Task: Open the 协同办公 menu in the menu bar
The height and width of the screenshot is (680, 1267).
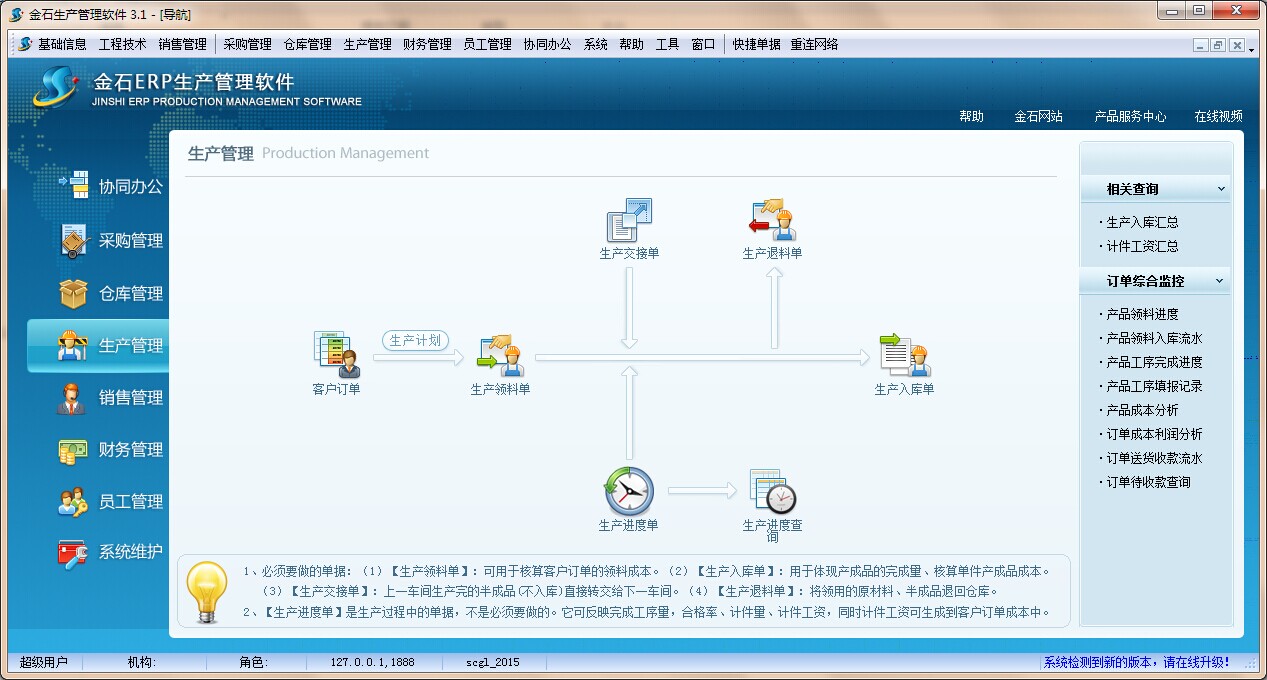Action: pyautogui.click(x=547, y=44)
